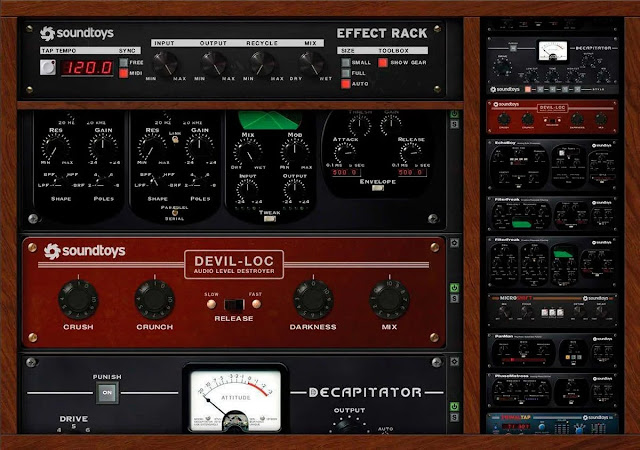Click the FilterFreak TWEAK button
Viewport: 640px width, 450px height.
(x=269, y=219)
